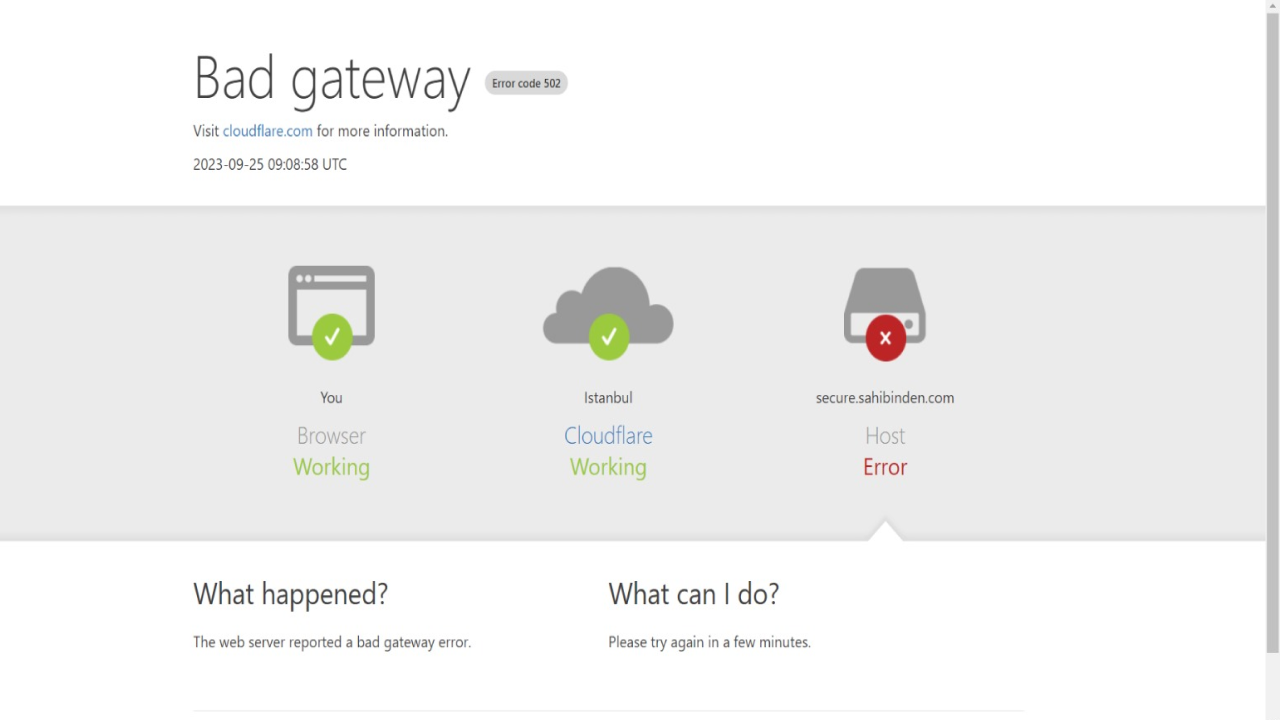
Task: Click the green checkmark on cloud icon
Action: (608, 337)
